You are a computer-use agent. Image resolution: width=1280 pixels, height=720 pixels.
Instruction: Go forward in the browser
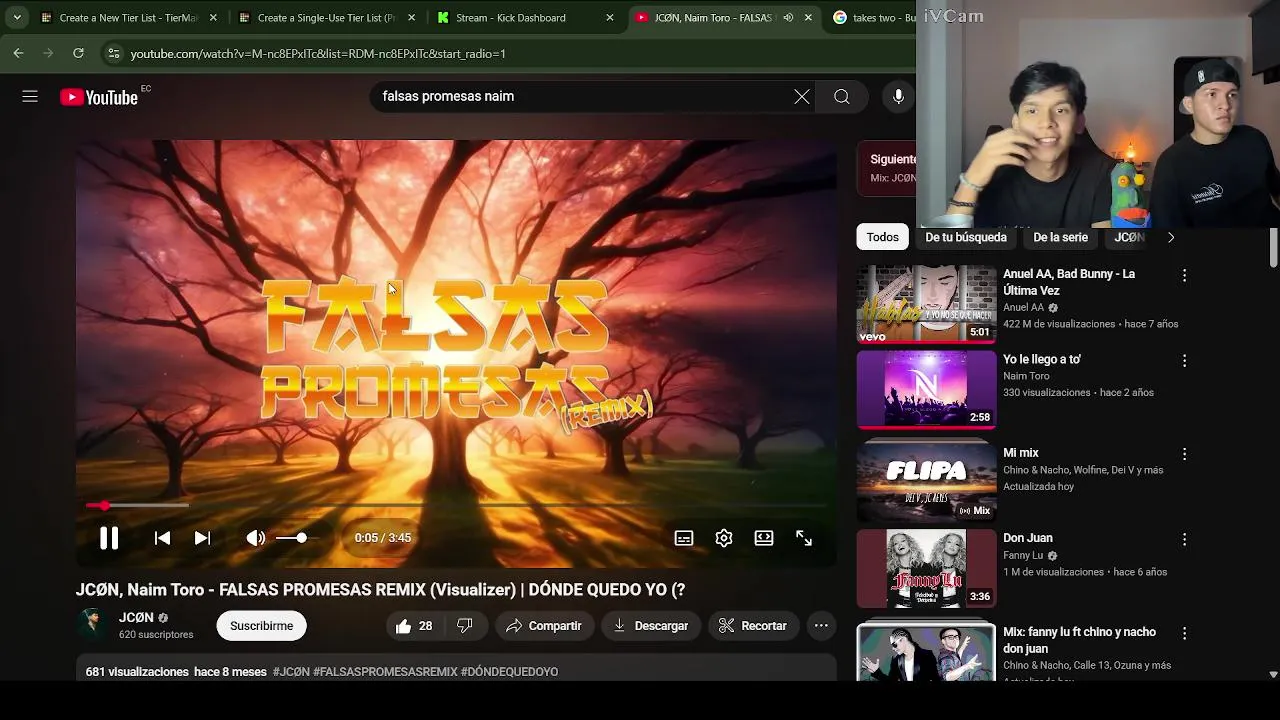[48, 53]
